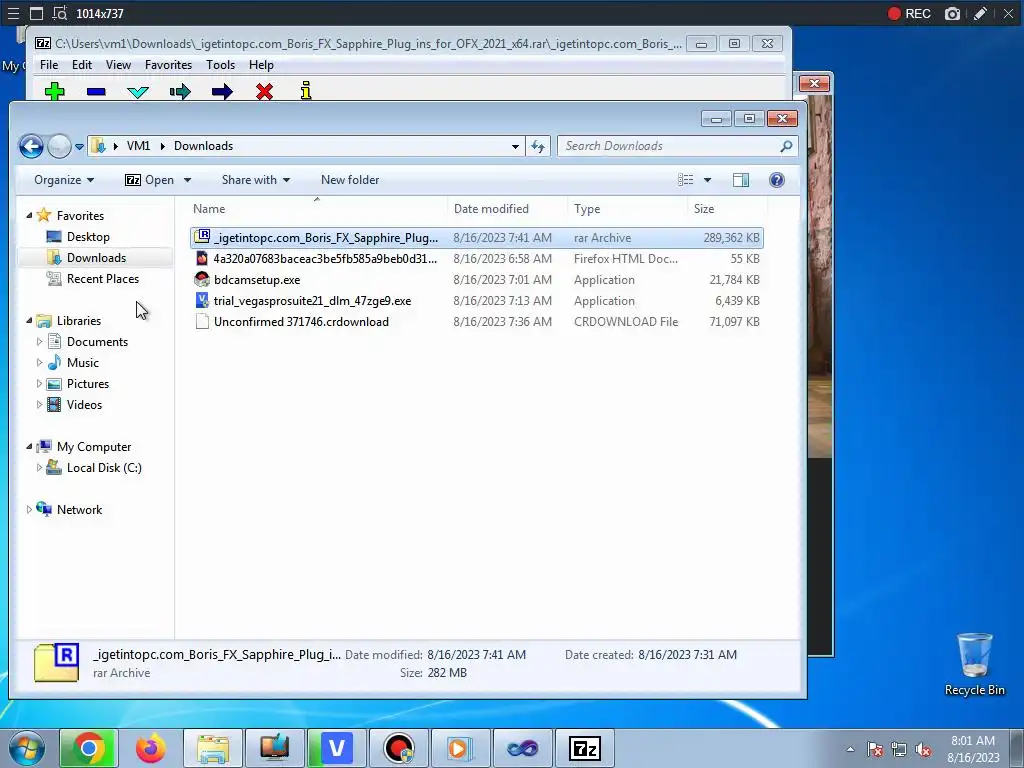Select the Unconfirmed 371746.crdownload file
Screen dimensions: 1024x768
(x=477, y=322)
